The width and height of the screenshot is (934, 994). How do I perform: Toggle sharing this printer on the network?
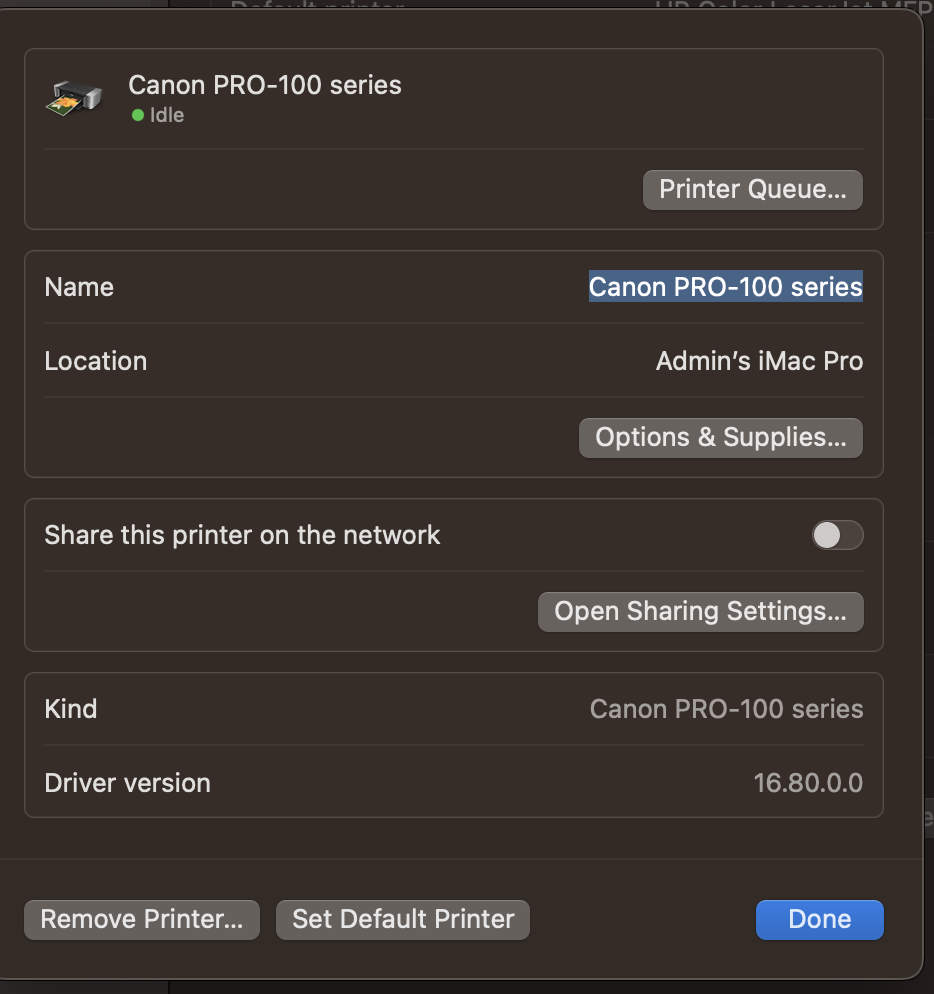(x=837, y=535)
